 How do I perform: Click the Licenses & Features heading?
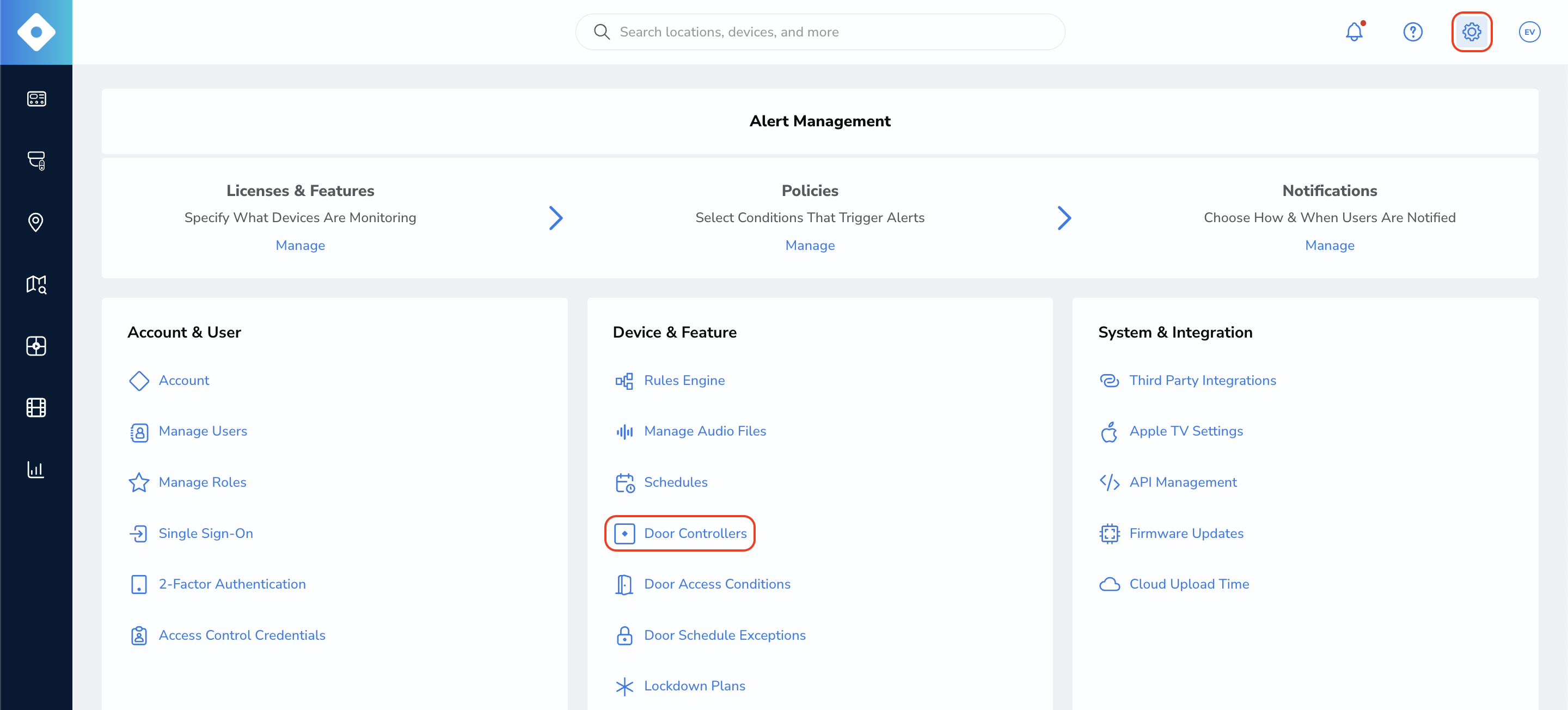(300, 191)
